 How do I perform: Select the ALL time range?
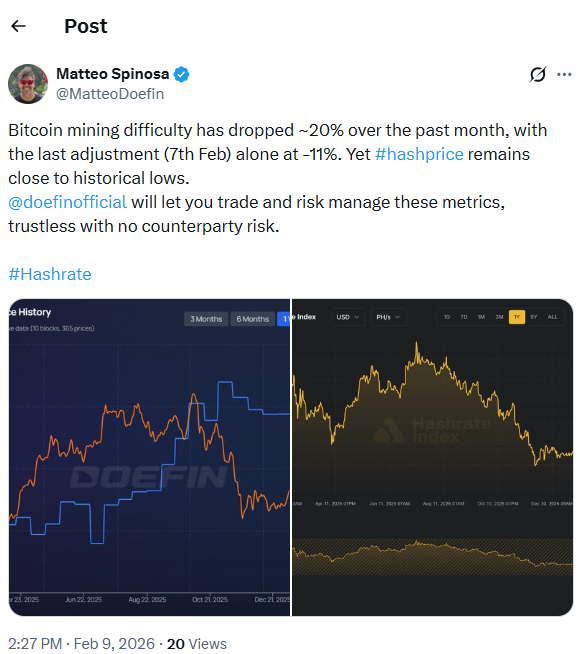[552, 317]
